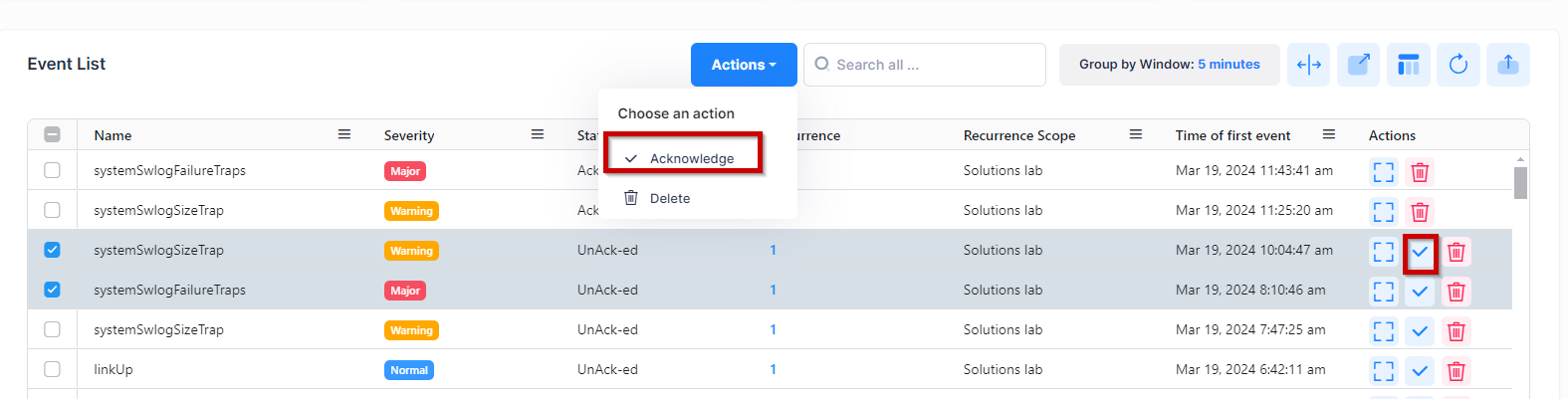The width and height of the screenshot is (1568, 399).
Task: Click the open in new window icon
Action: coord(1358,65)
